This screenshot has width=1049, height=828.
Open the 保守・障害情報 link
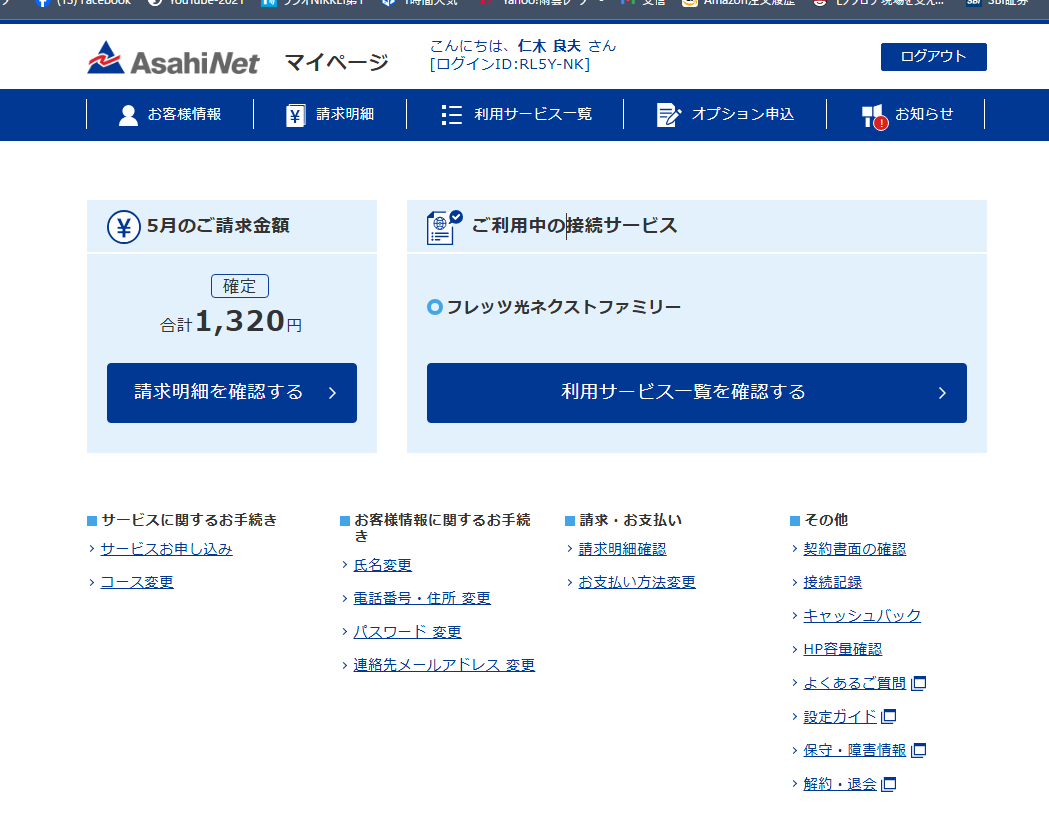click(x=854, y=750)
